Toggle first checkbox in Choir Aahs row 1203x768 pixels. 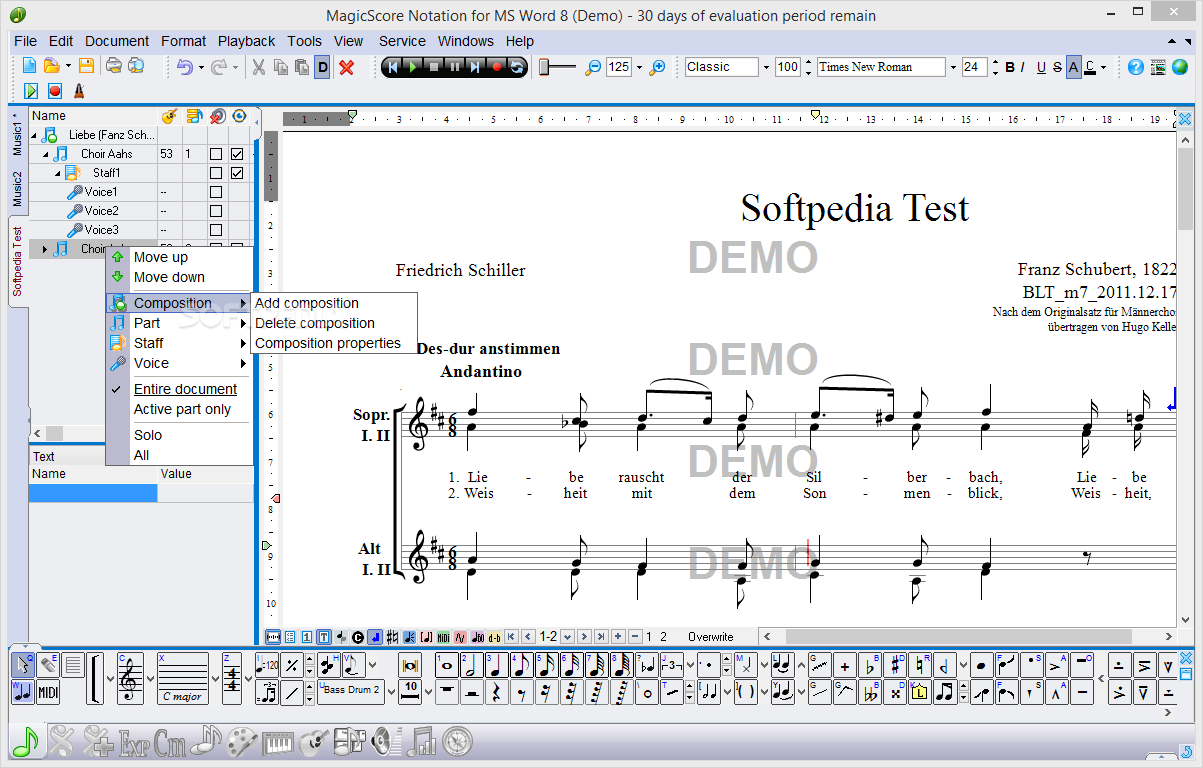tap(215, 154)
